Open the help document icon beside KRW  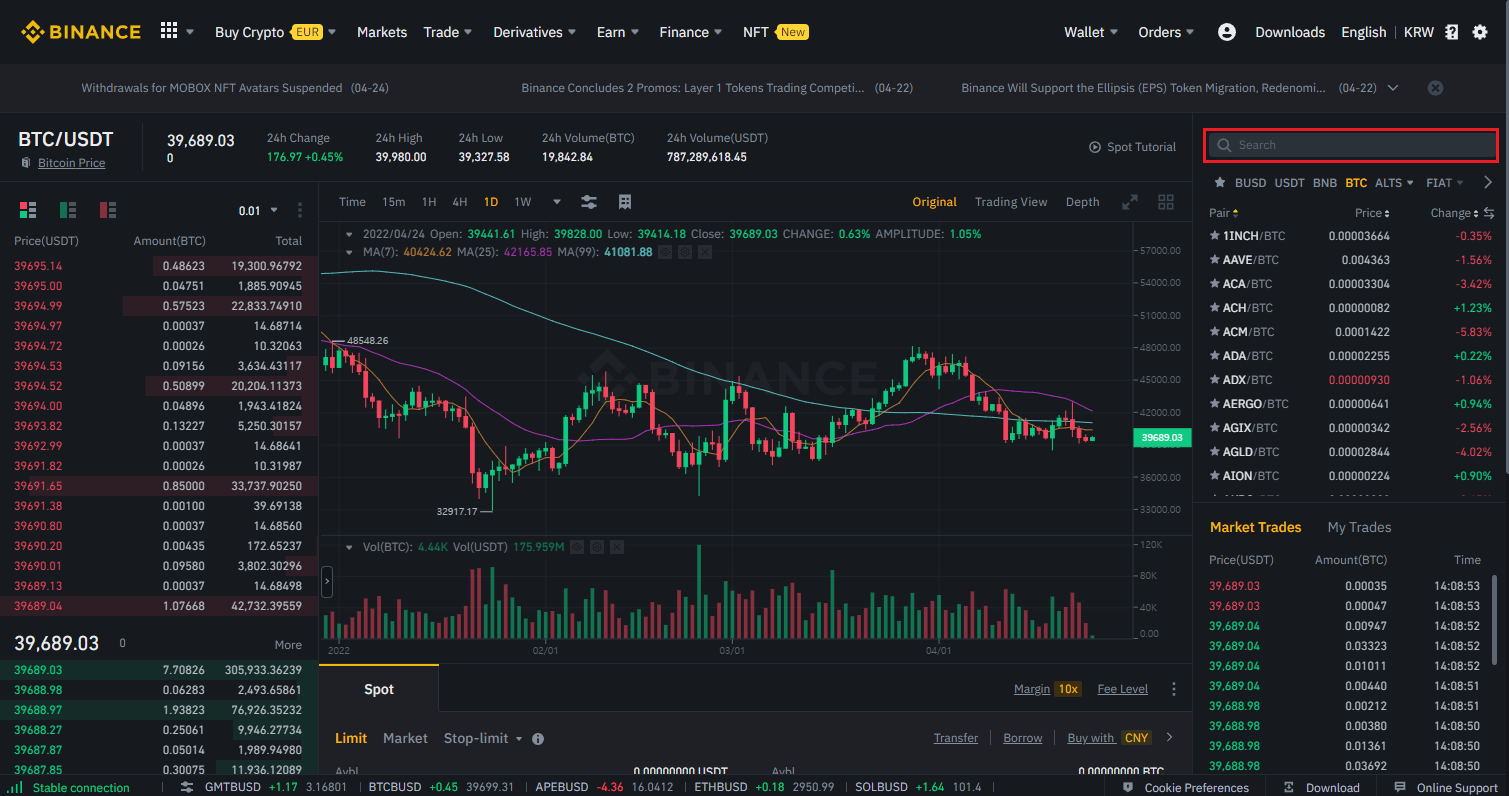coord(1452,32)
